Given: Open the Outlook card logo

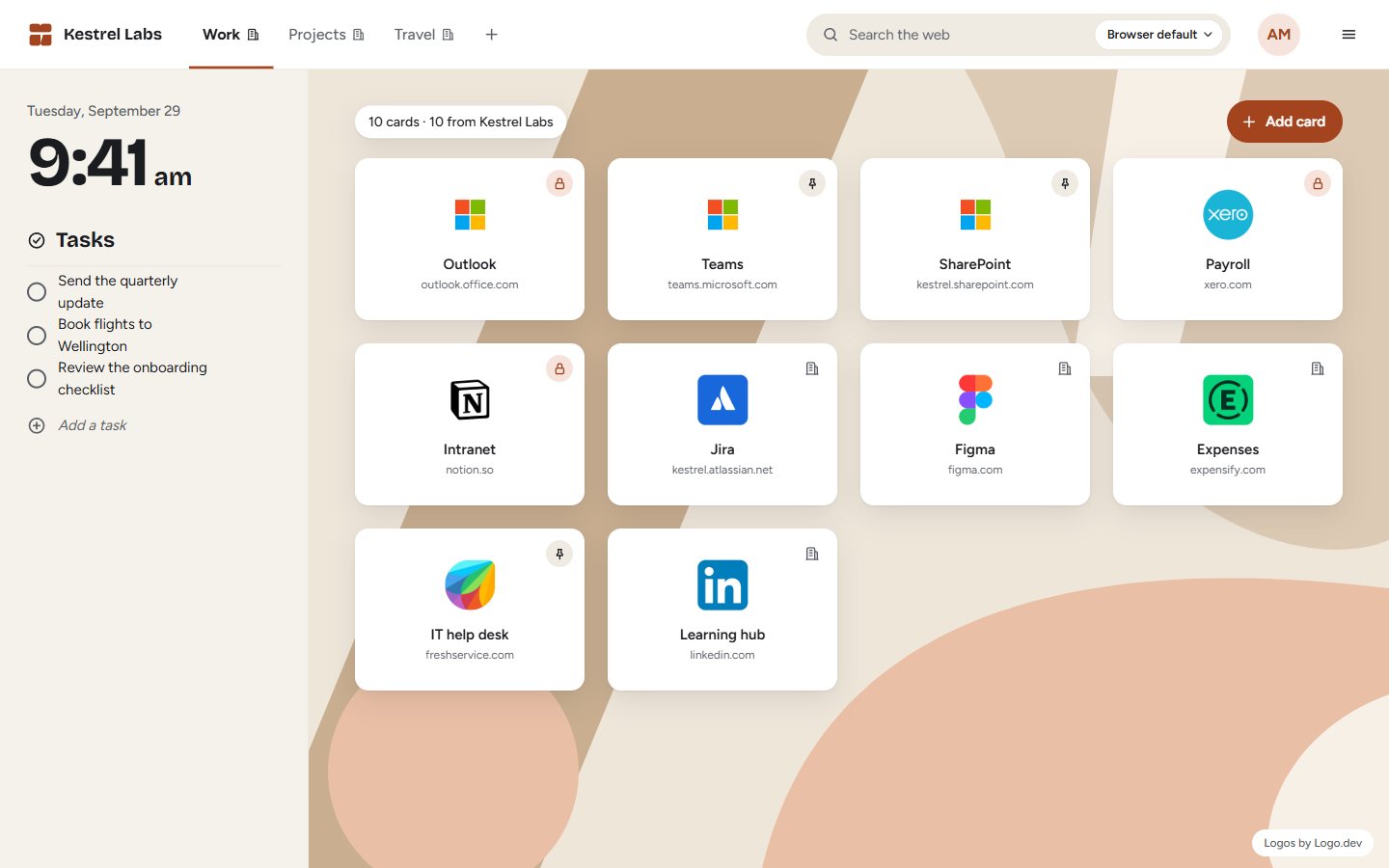Looking at the screenshot, I should coord(470,215).
